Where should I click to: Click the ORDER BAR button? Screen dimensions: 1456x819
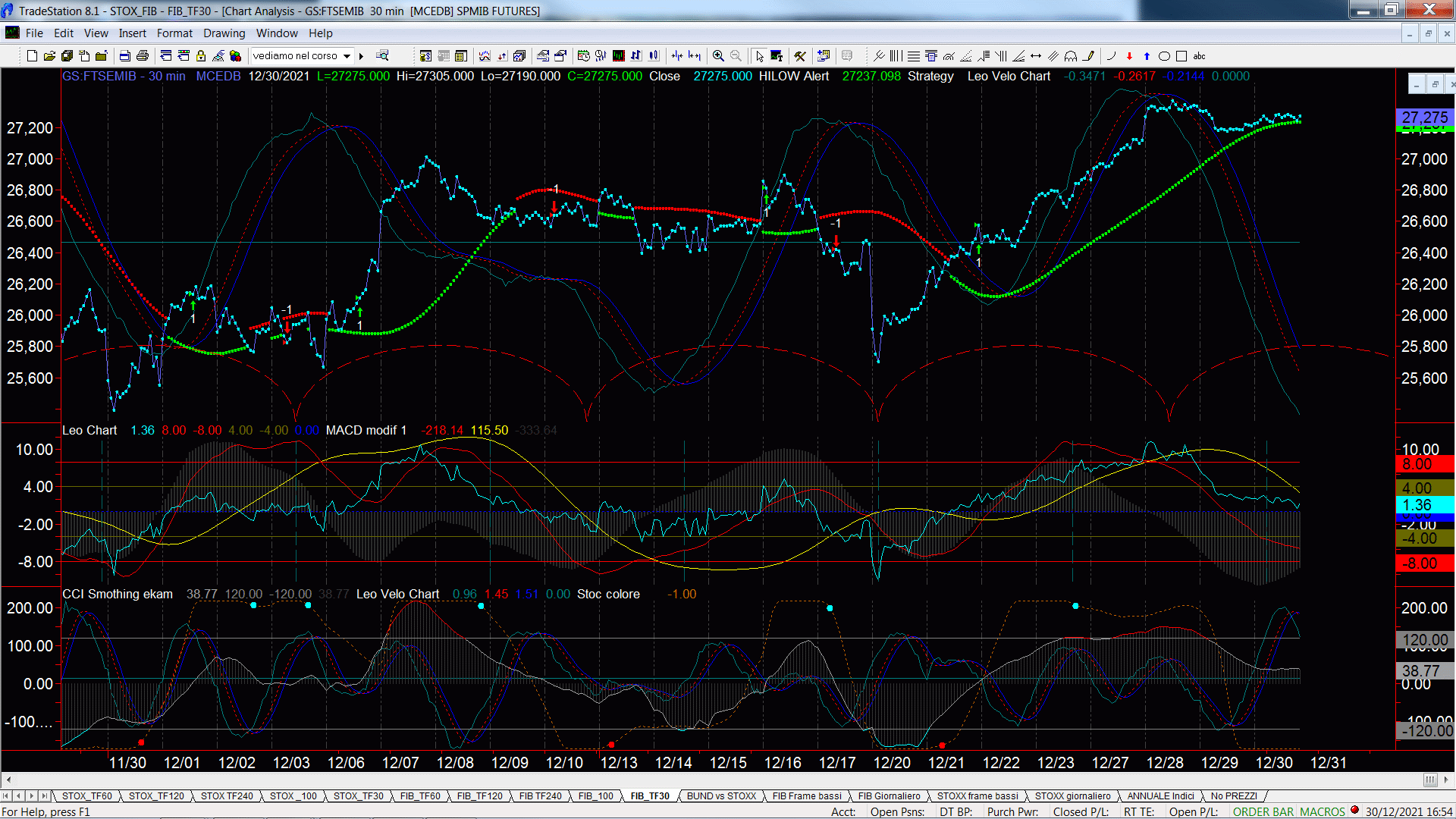pyautogui.click(x=1263, y=811)
